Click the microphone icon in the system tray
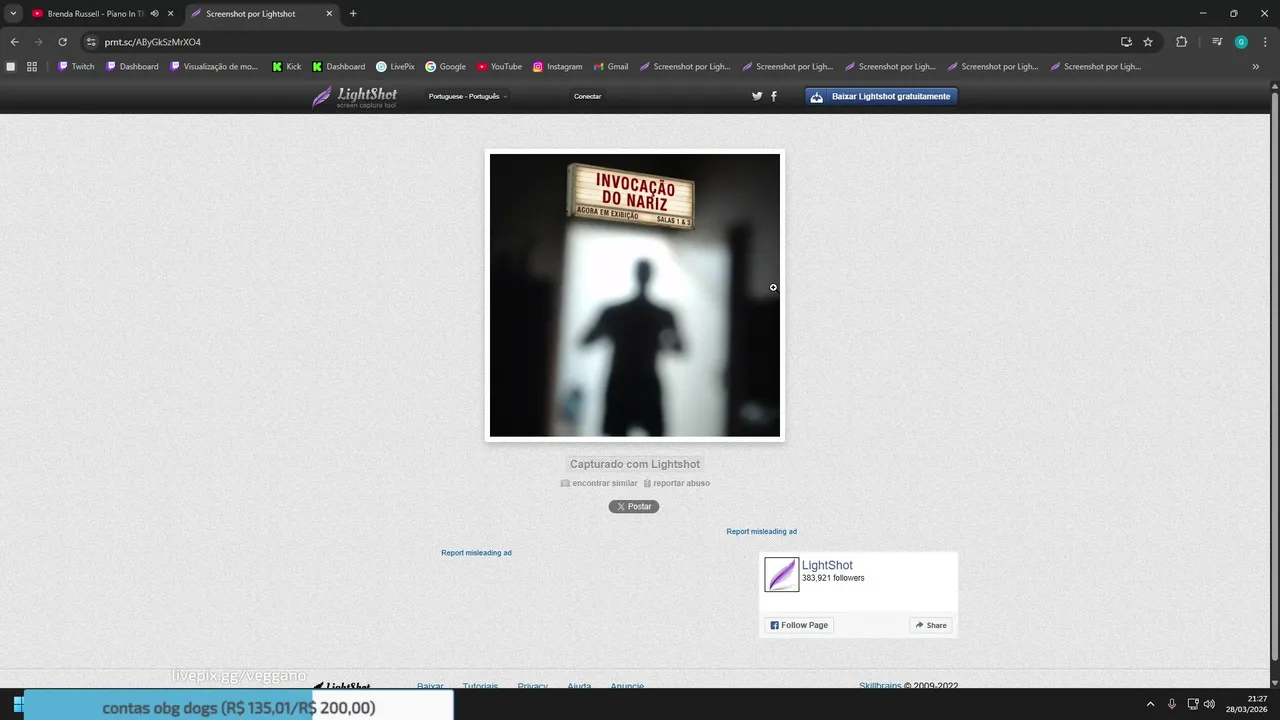 (x=1171, y=704)
